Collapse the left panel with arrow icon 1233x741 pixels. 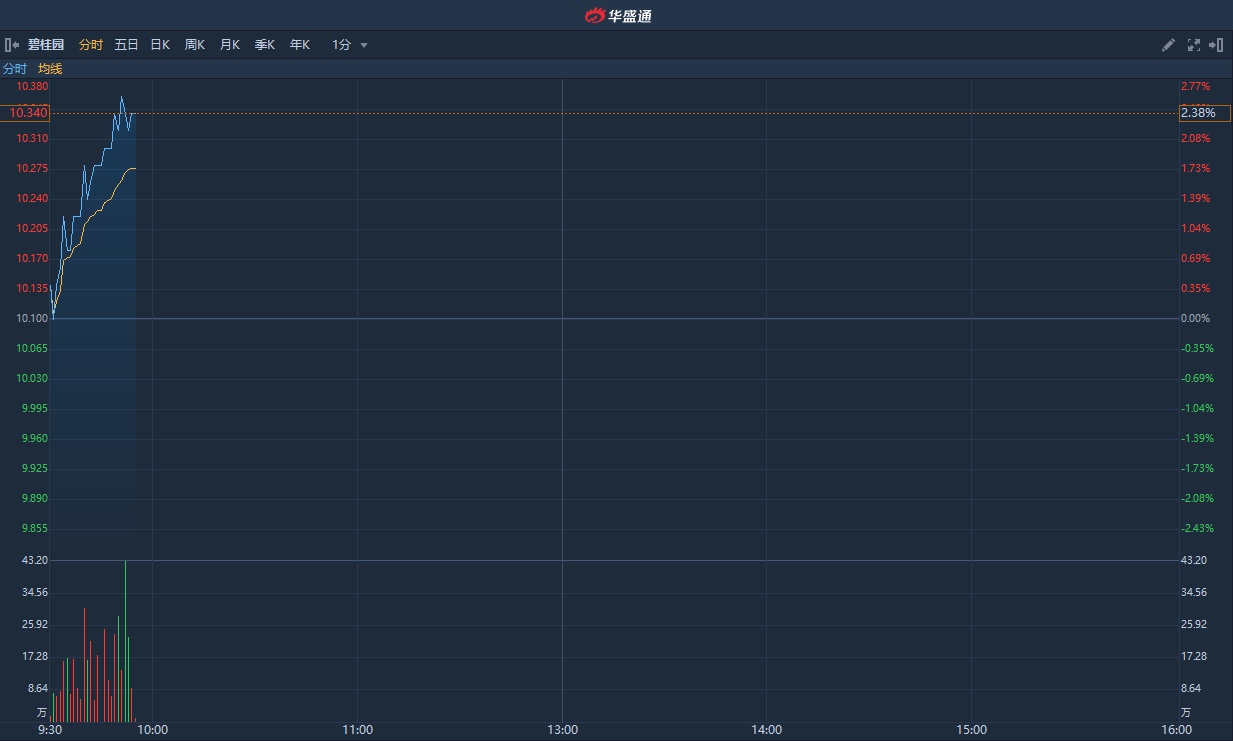click(12, 45)
